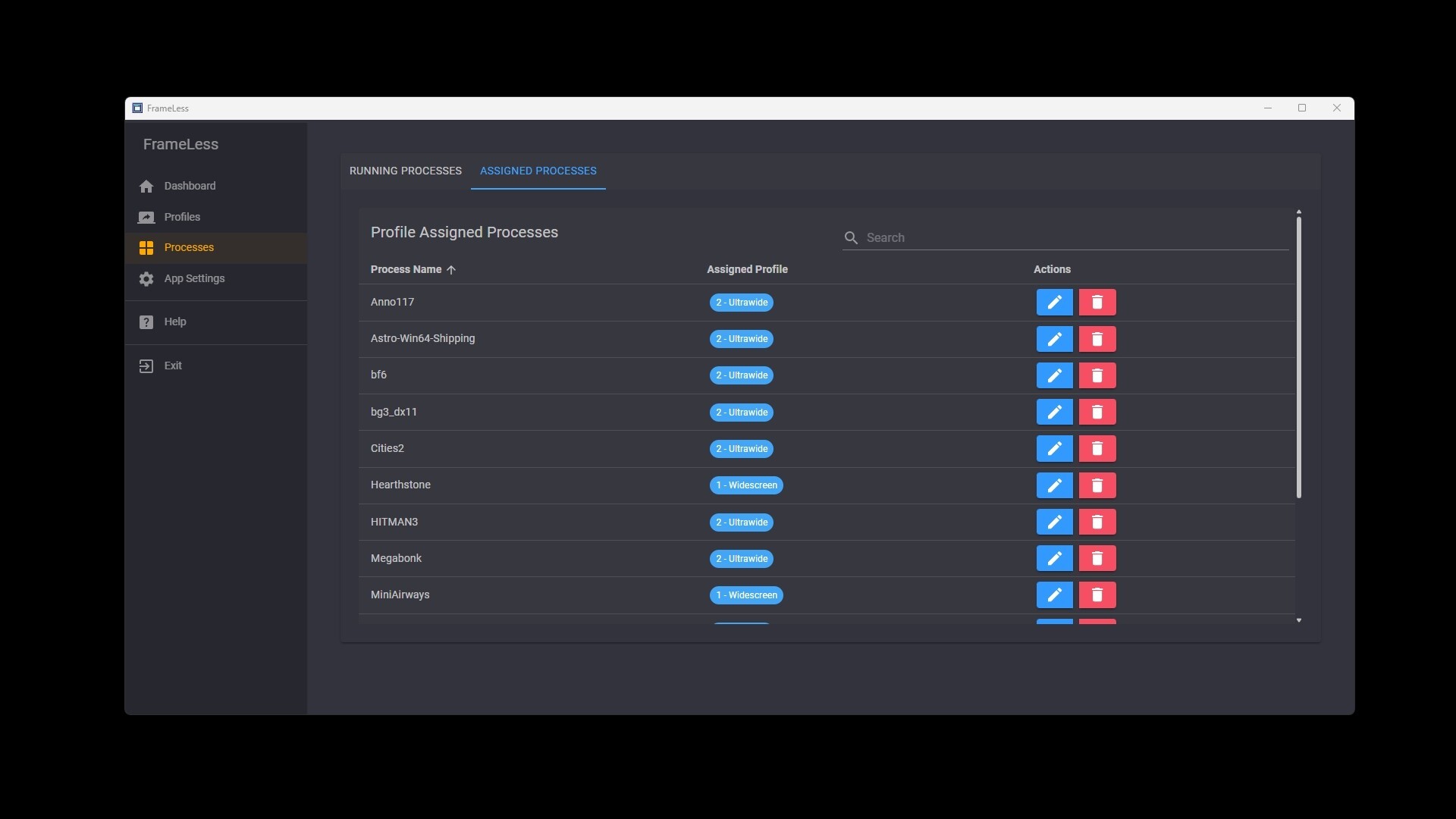Image resolution: width=1456 pixels, height=819 pixels.
Task: Click the search magnifier icon
Action: (851, 237)
